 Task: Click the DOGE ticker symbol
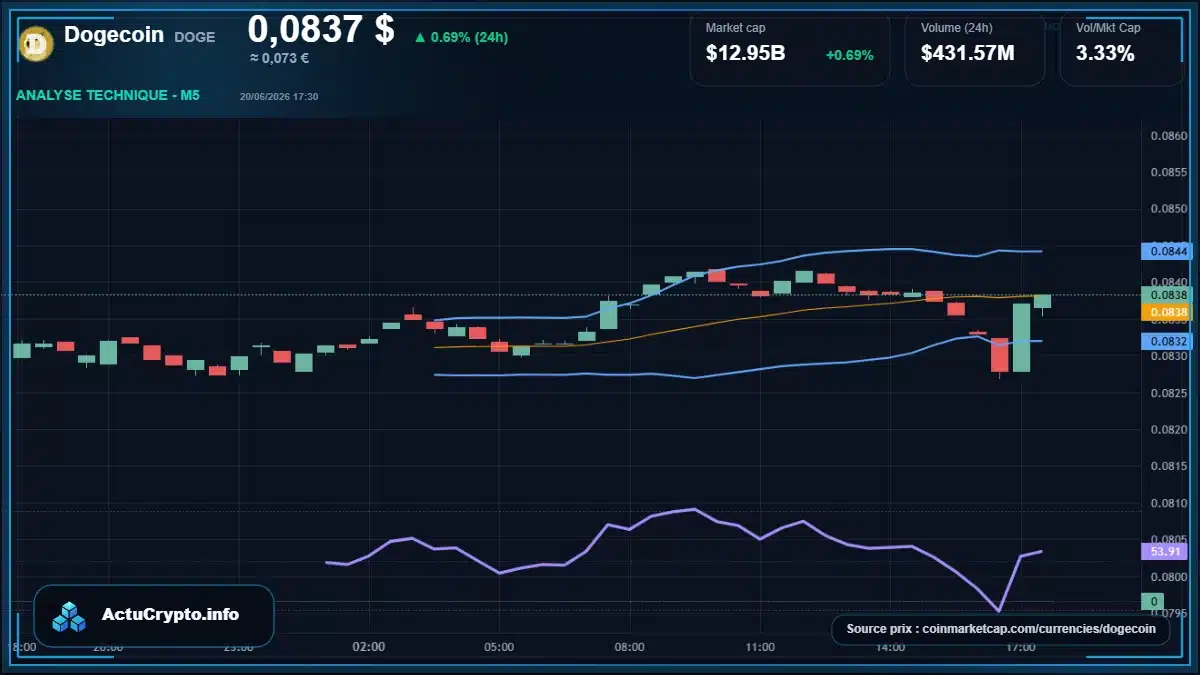click(x=194, y=37)
